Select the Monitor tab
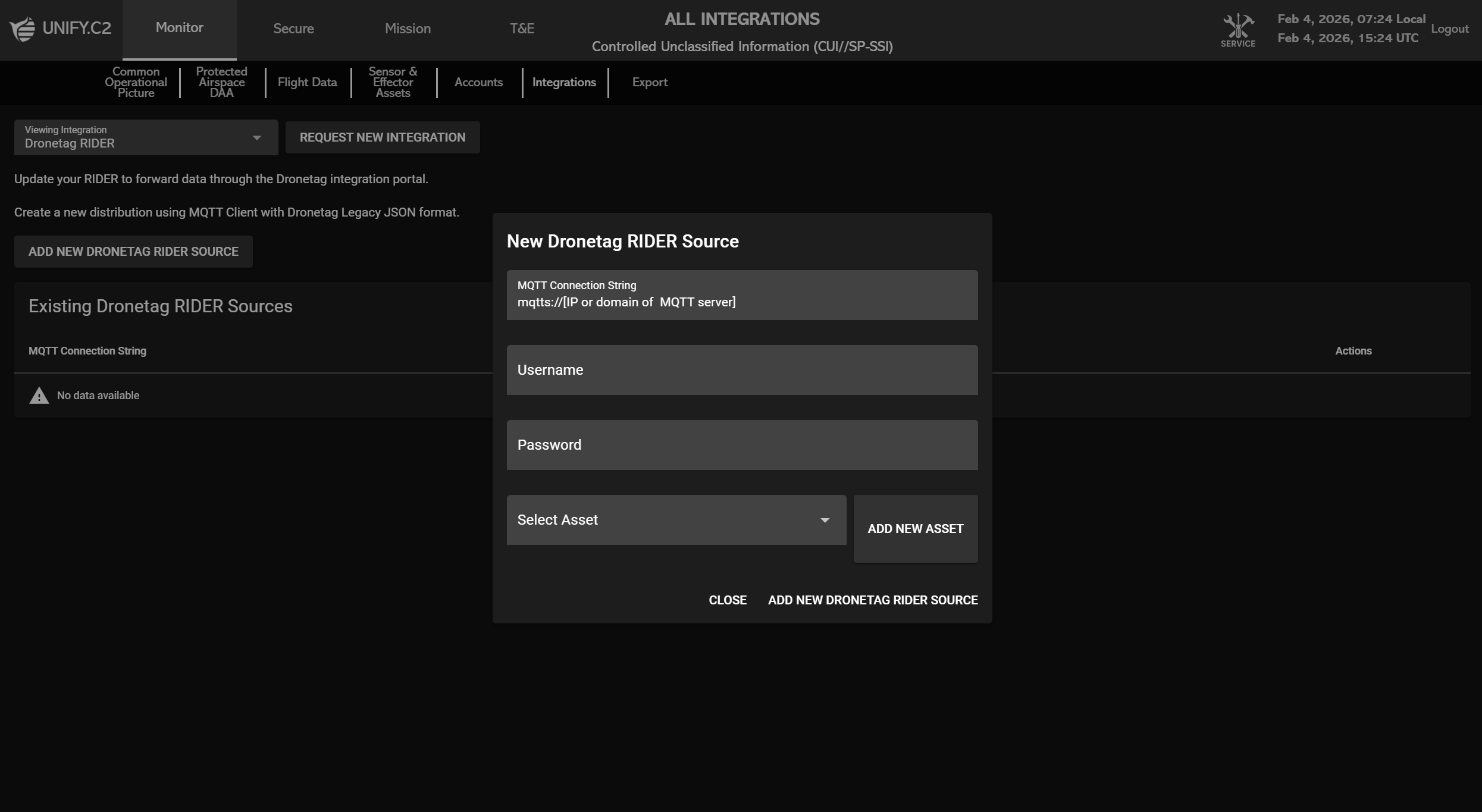Screen dimensions: 1482x812 point(179,28)
